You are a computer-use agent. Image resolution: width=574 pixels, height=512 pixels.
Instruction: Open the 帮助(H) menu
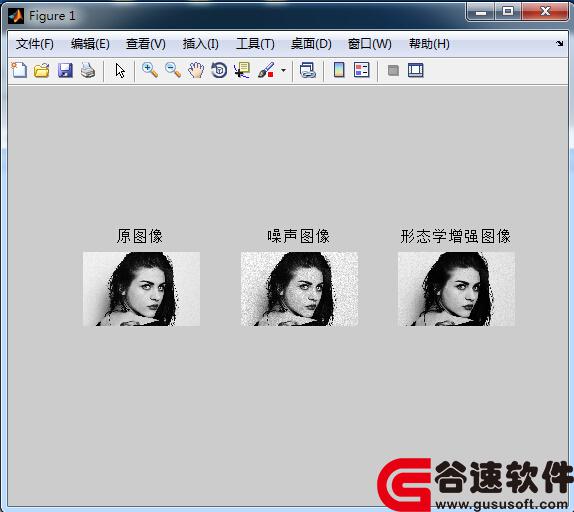(x=429, y=44)
